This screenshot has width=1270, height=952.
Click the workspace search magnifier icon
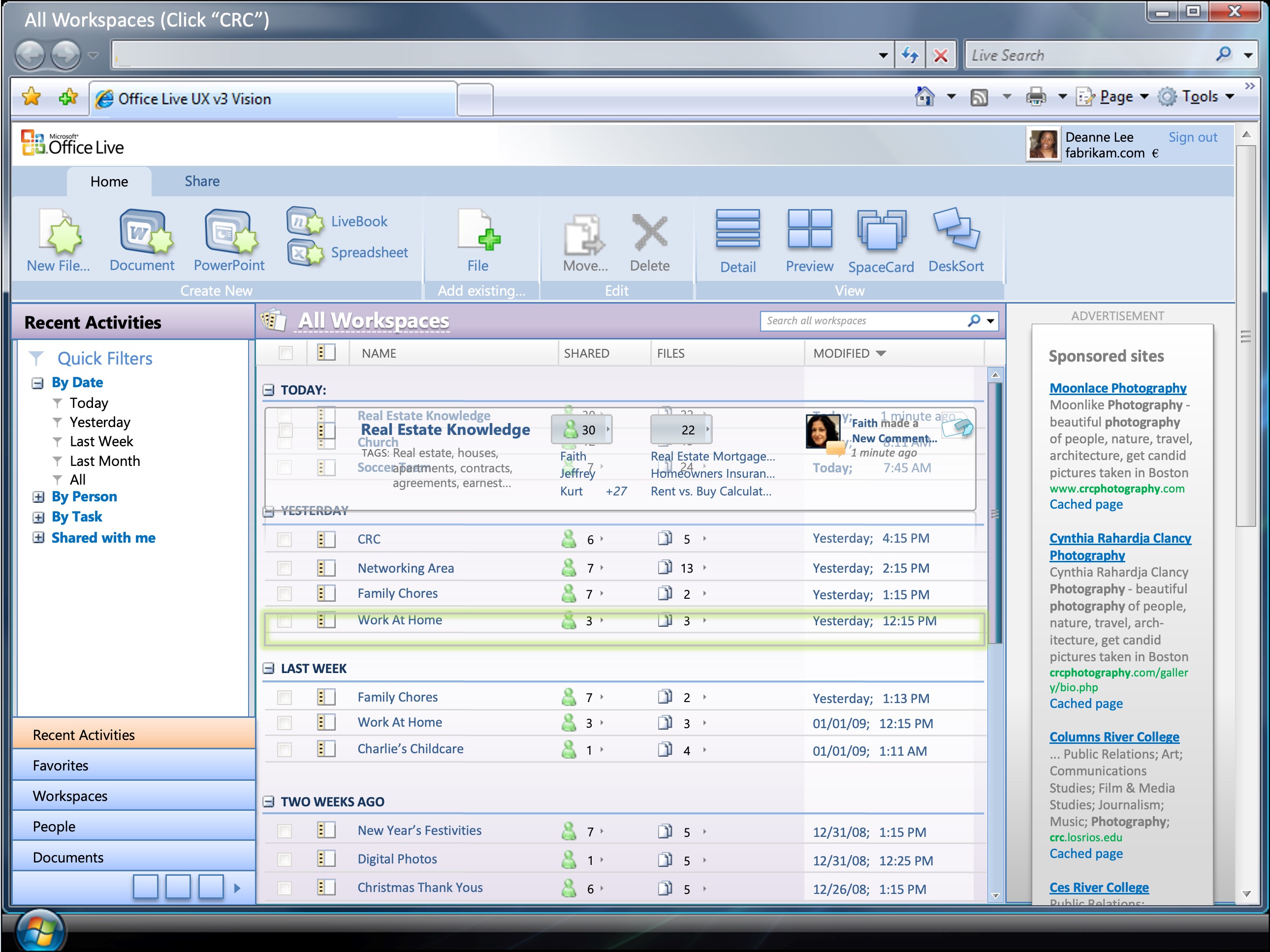974,320
